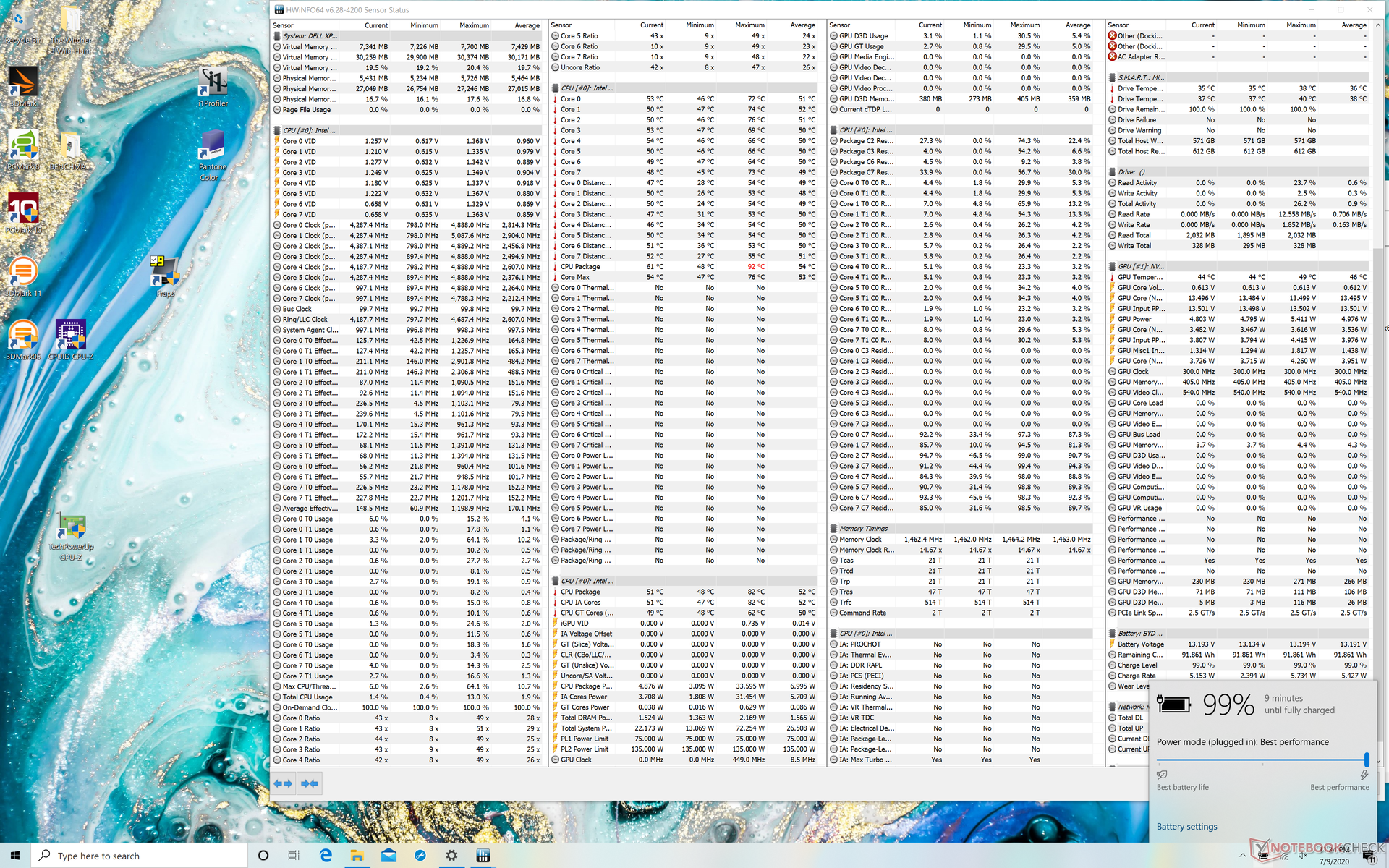Select the System: DELL XP... group header
Image resolution: width=1389 pixels, height=868 pixels.
tap(407, 36)
